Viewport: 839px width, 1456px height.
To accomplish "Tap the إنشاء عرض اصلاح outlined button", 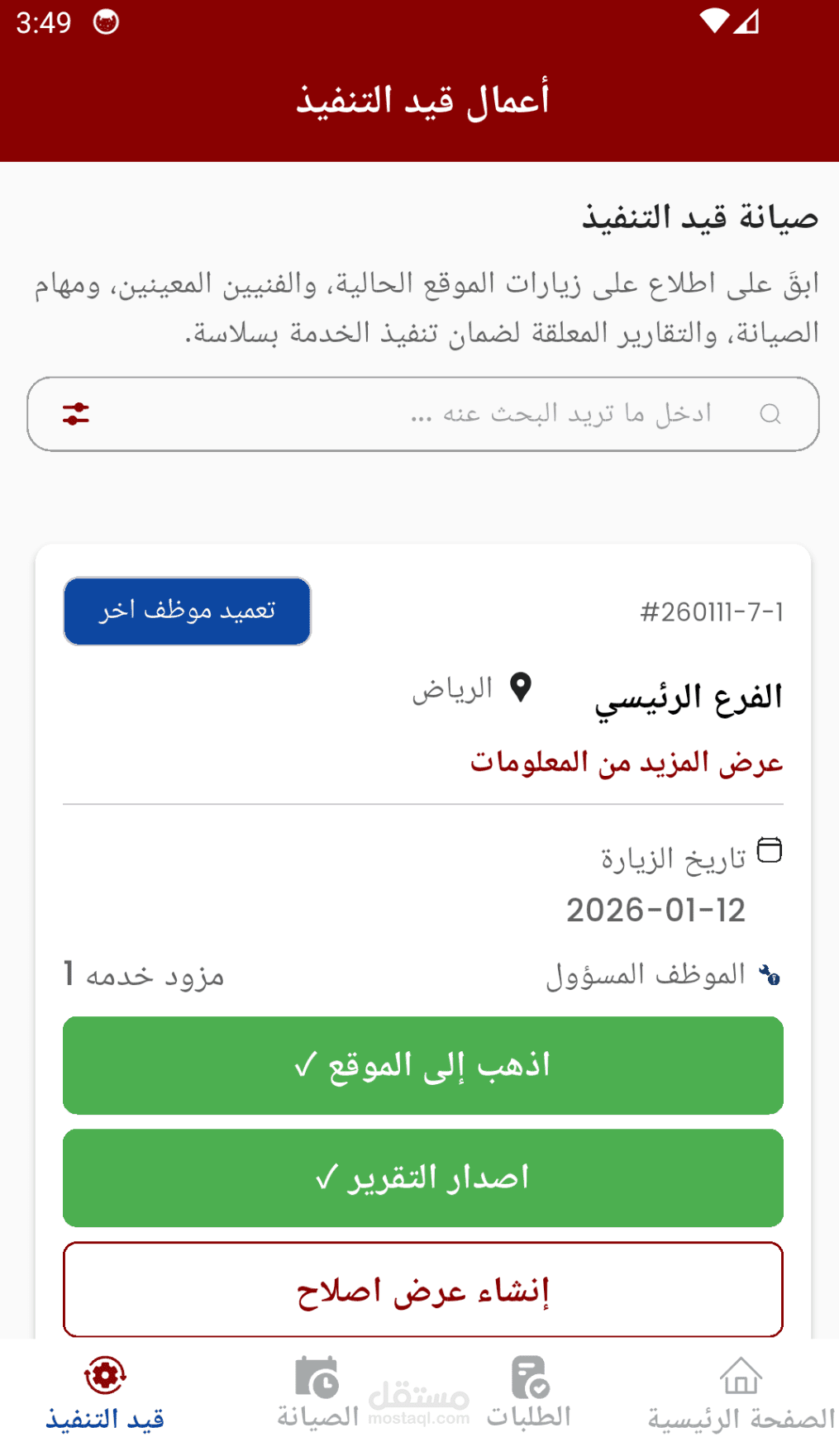I will pyautogui.click(x=423, y=1289).
